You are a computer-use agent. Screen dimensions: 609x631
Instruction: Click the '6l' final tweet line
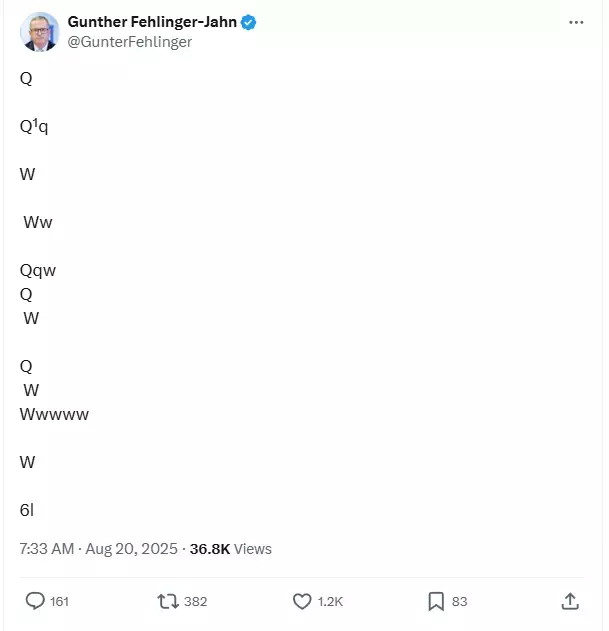(x=27, y=510)
